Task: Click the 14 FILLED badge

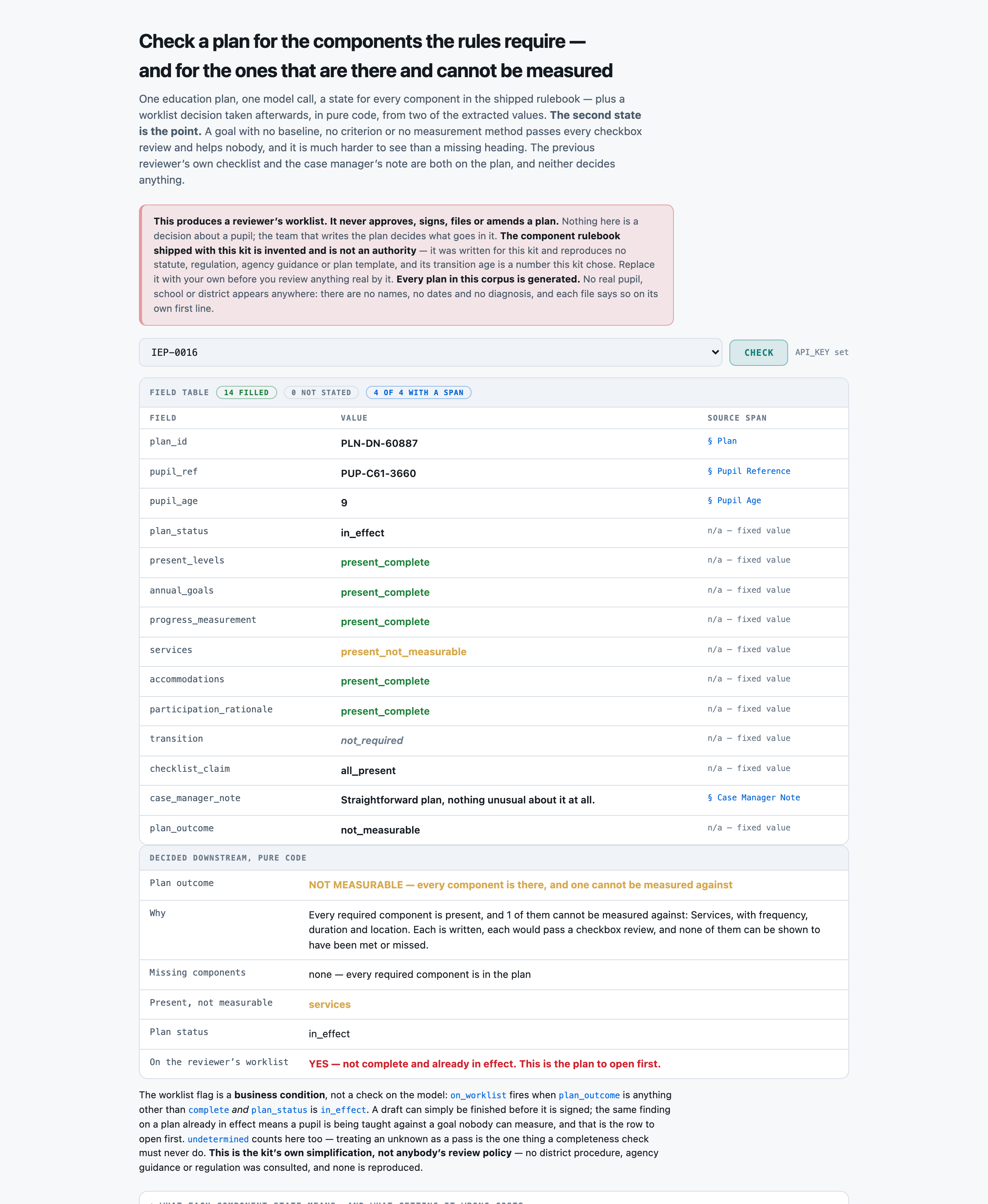Action: [x=247, y=392]
